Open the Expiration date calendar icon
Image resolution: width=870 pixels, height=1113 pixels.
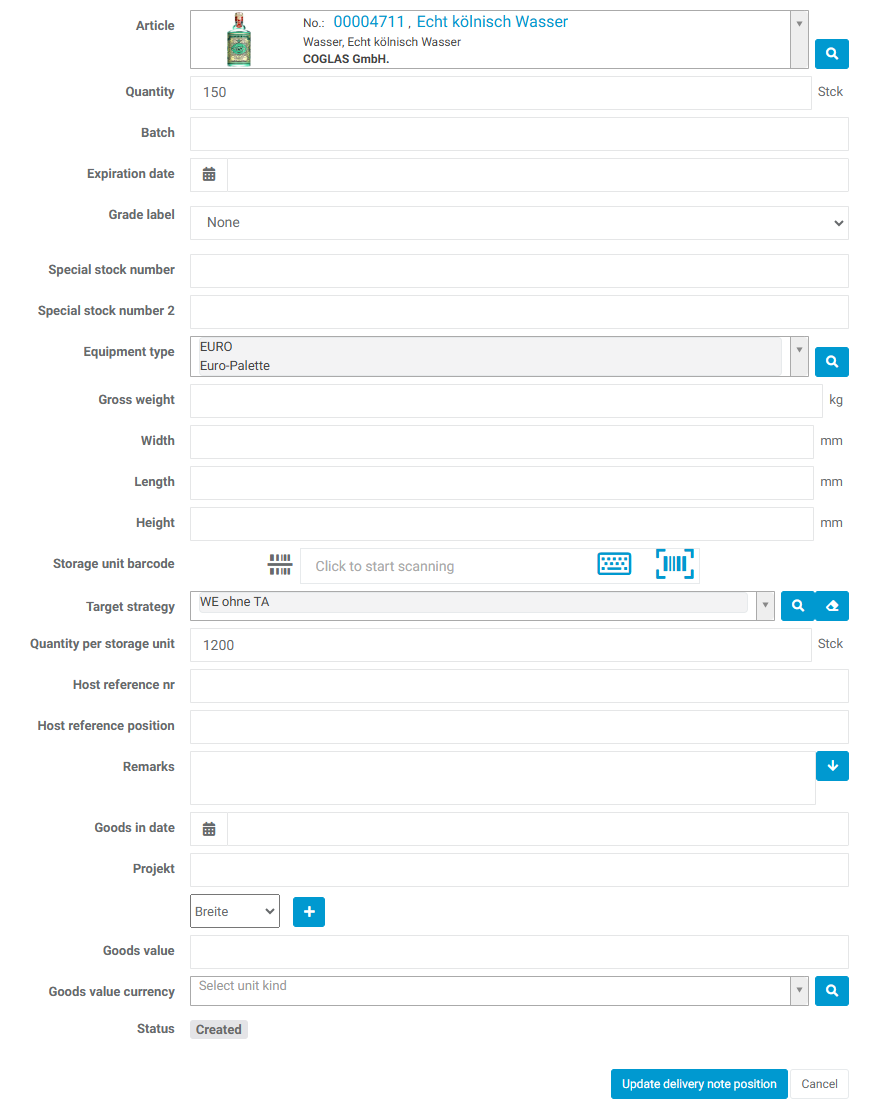tap(209, 175)
